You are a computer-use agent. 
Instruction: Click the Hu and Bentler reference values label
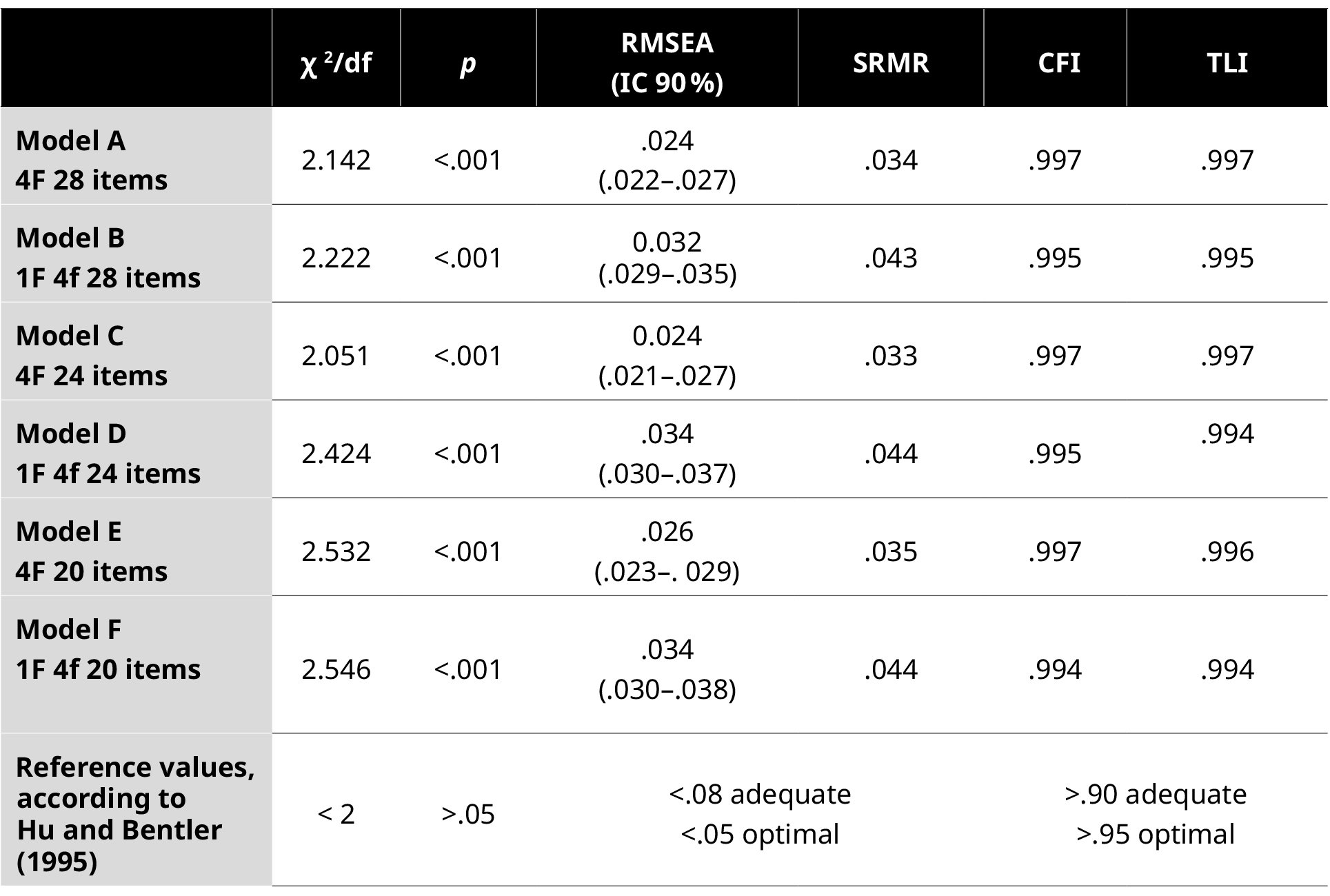pyautogui.click(x=135, y=814)
